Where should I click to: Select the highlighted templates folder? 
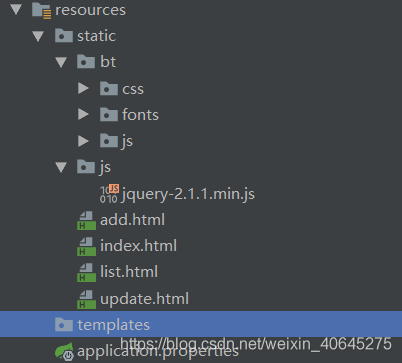201,324
